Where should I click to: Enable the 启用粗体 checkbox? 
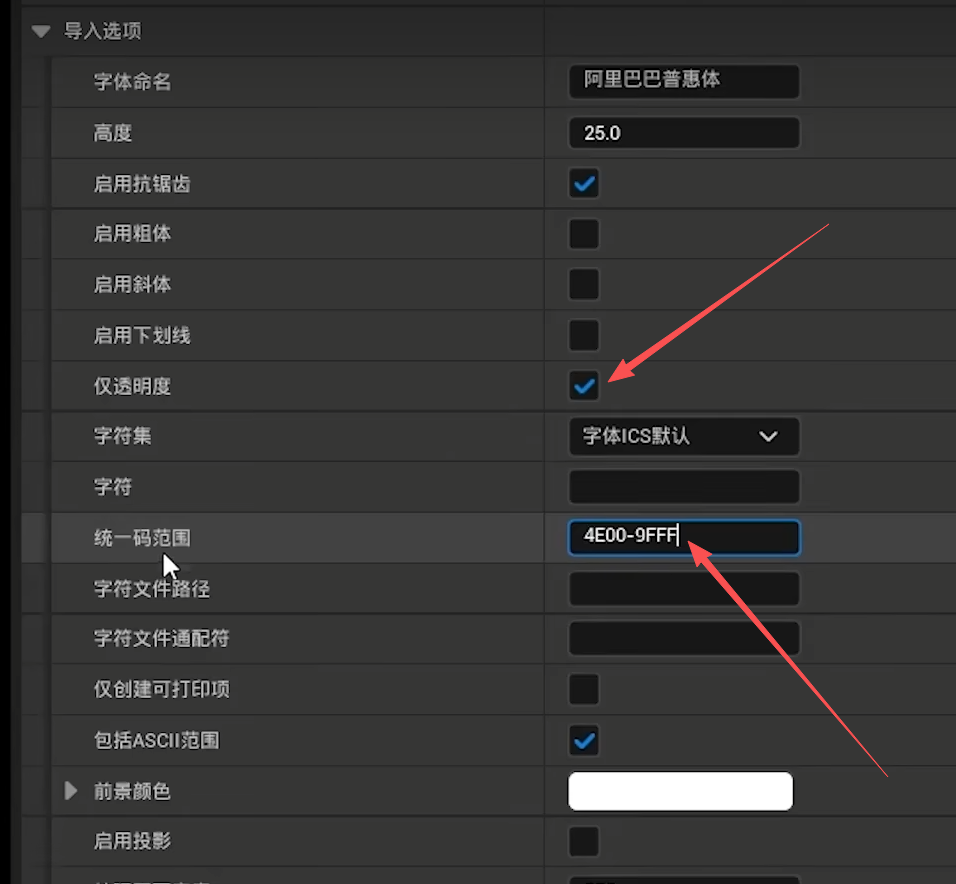point(584,234)
